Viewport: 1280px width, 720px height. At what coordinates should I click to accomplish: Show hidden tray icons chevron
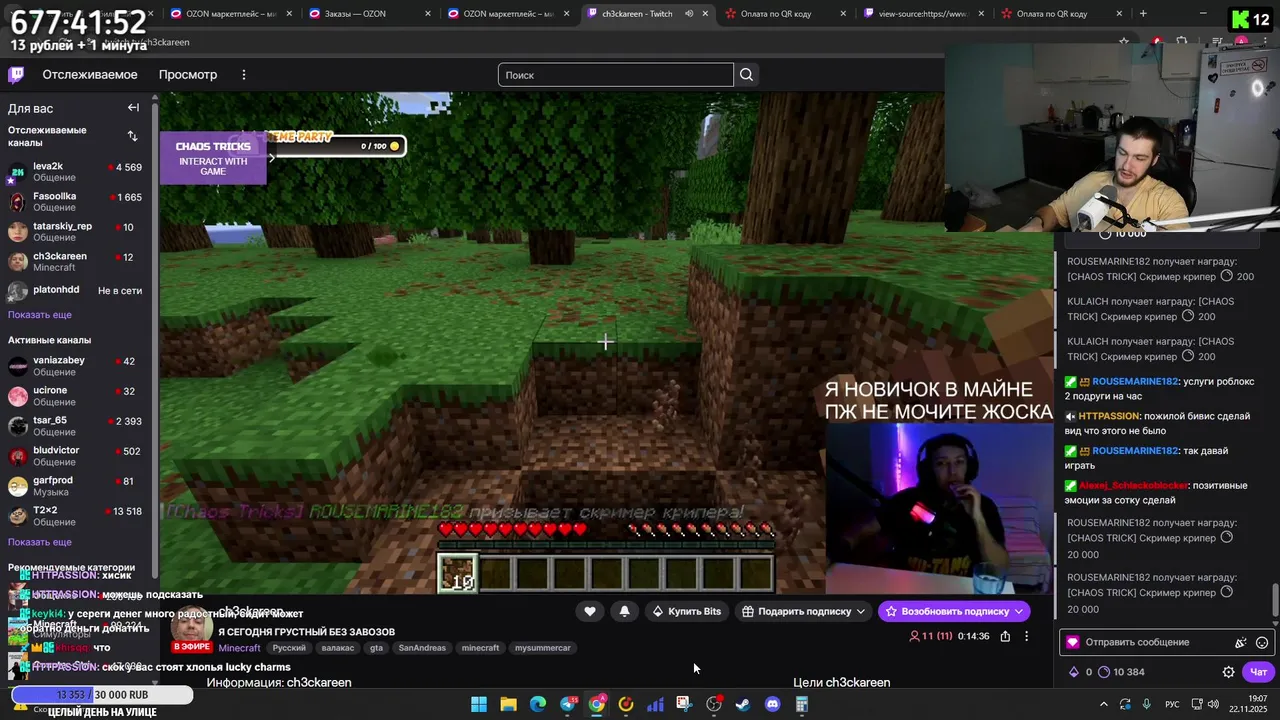[1104, 704]
